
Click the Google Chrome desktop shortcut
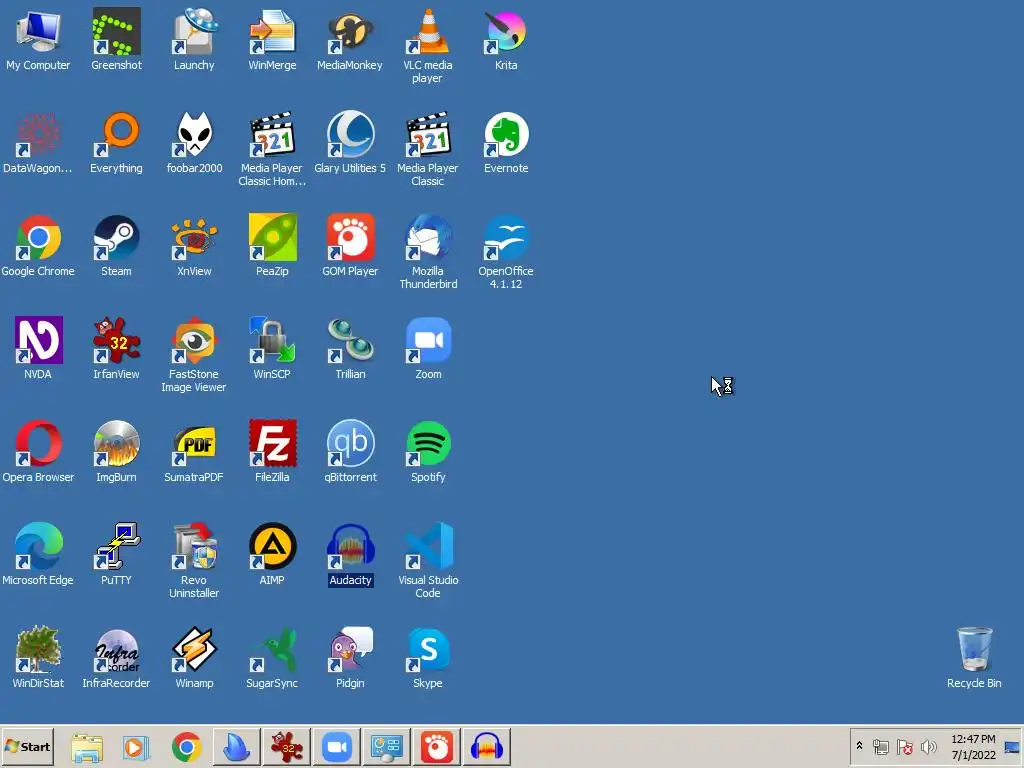[x=38, y=246]
